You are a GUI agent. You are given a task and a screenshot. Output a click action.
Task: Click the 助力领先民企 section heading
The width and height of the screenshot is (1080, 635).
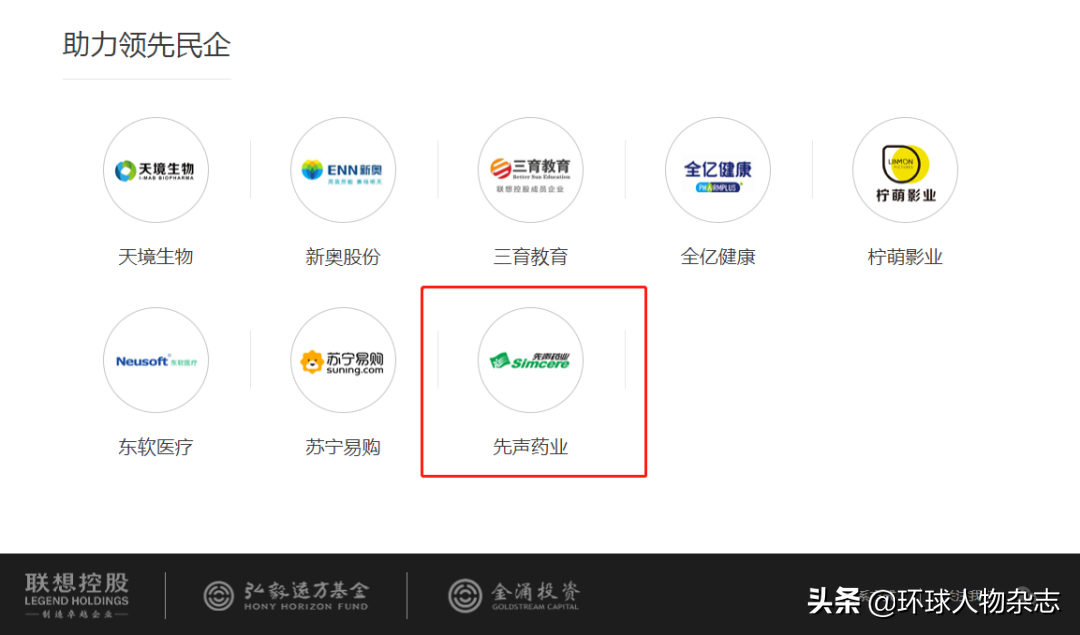pos(147,45)
